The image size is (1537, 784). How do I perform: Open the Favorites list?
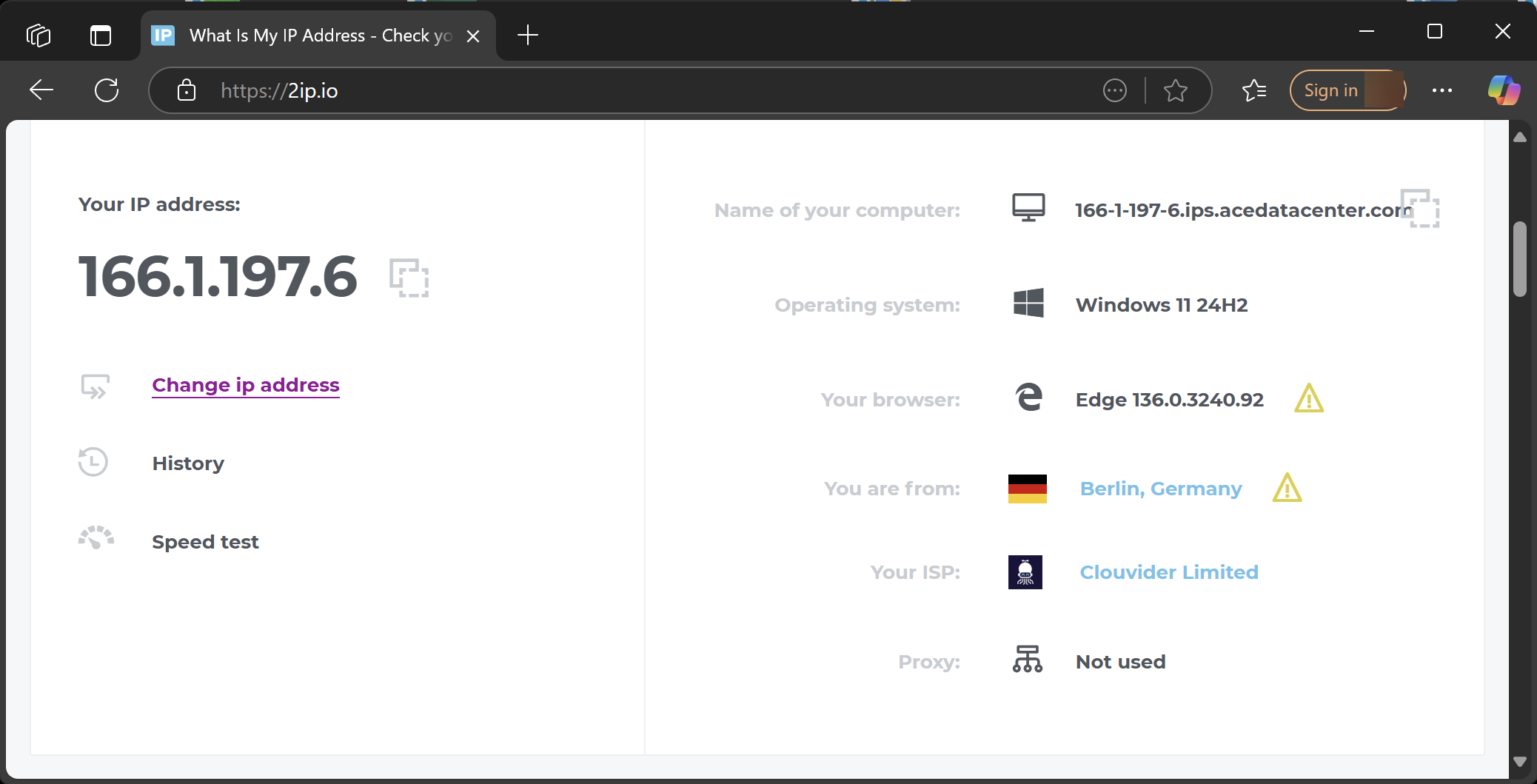[1254, 90]
